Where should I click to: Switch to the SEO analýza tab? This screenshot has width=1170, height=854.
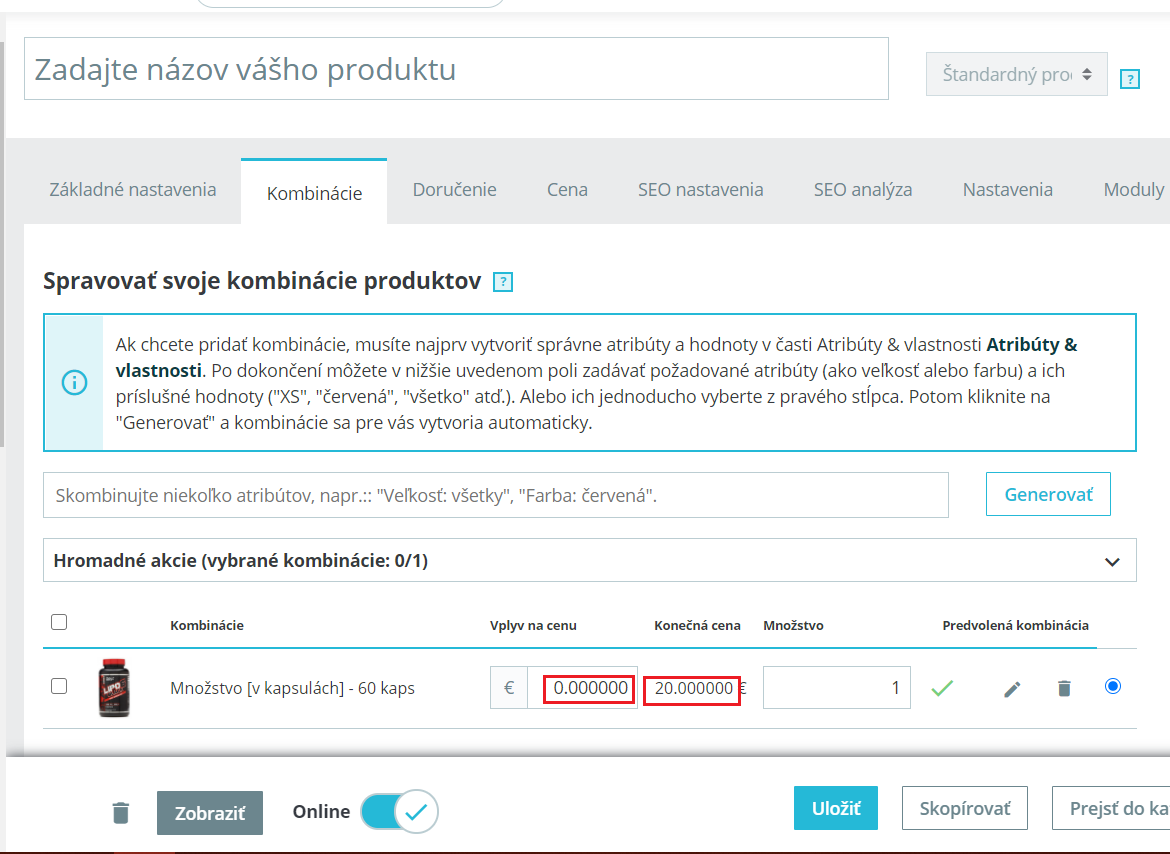[863, 189]
